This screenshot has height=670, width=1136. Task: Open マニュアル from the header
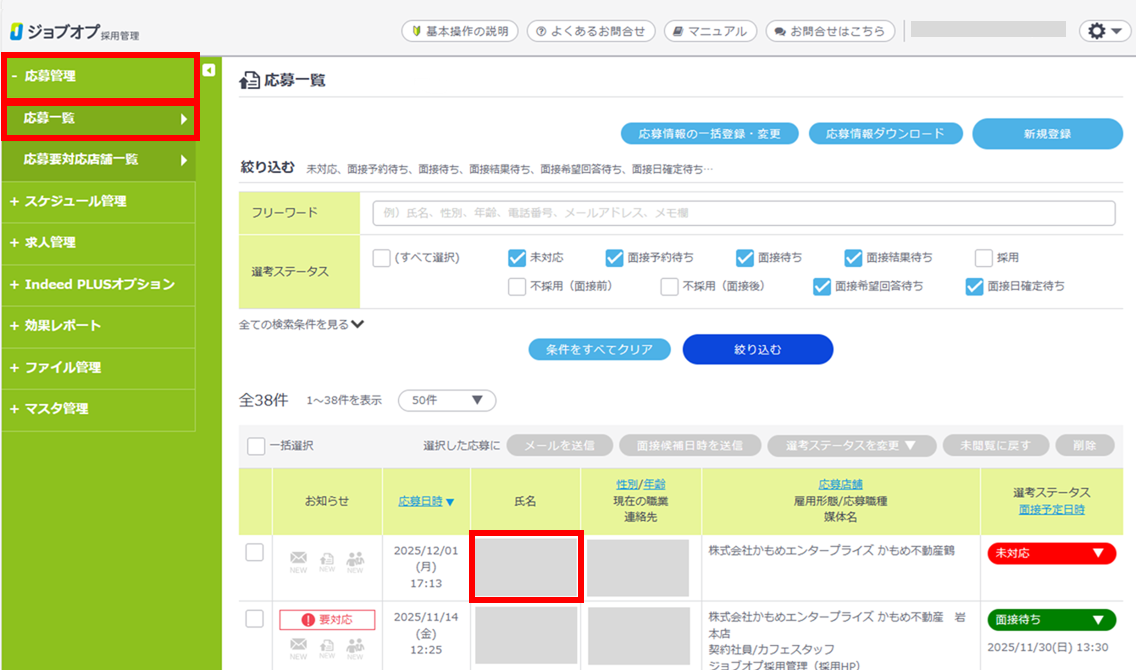coord(710,31)
